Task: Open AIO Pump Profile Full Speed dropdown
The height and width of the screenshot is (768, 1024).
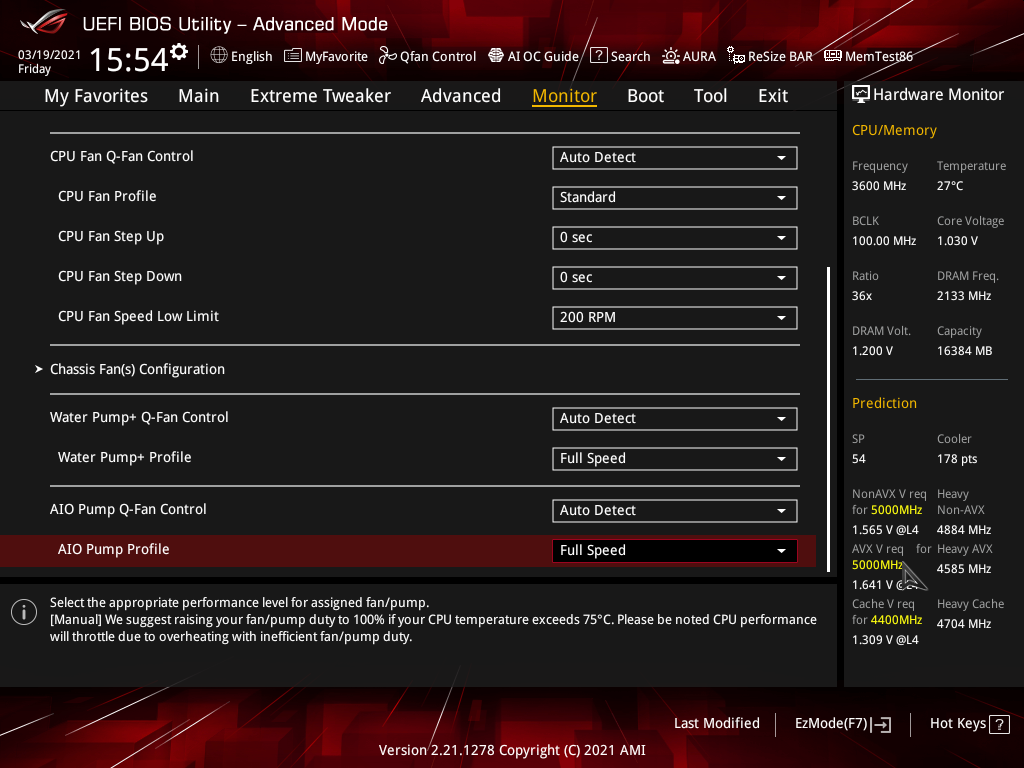Action: tap(675, 551)
